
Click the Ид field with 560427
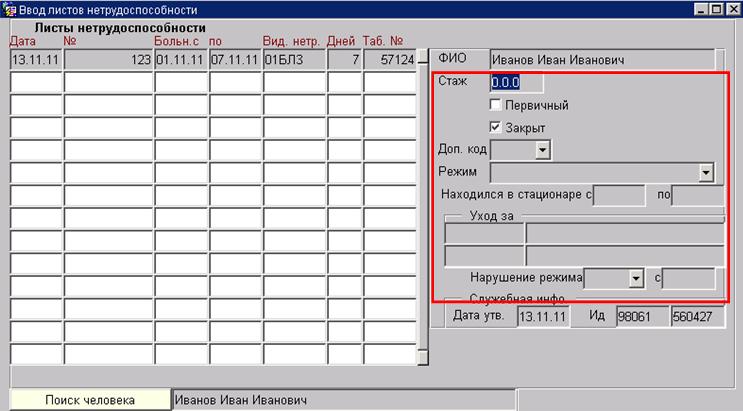pyautogui.click(x=697, y=316)
